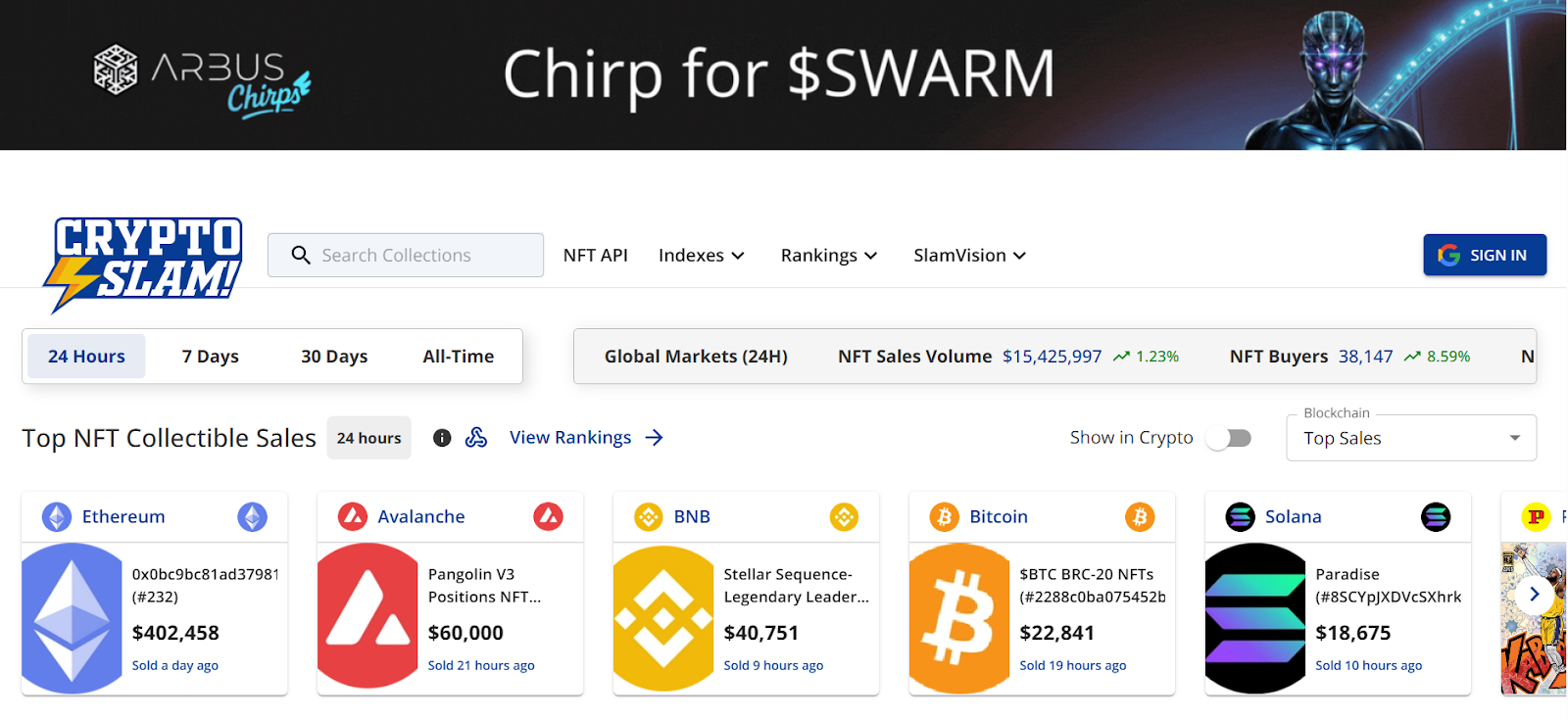Image resolution: width=1568 pixels, height=720 pixels.
Task: Expand the Rankings dropdown menu
Action: click(x=829, y=256)
